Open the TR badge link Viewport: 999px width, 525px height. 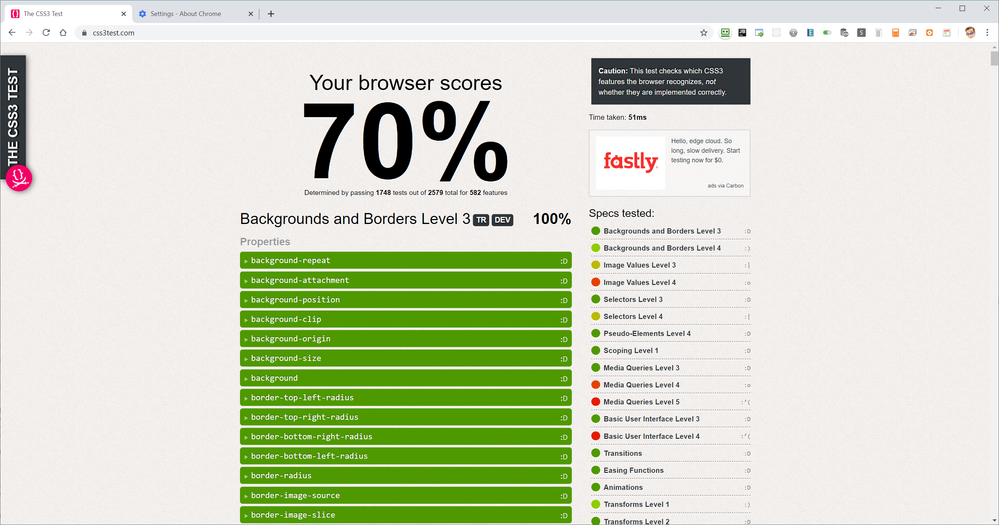tap(481, 220)
